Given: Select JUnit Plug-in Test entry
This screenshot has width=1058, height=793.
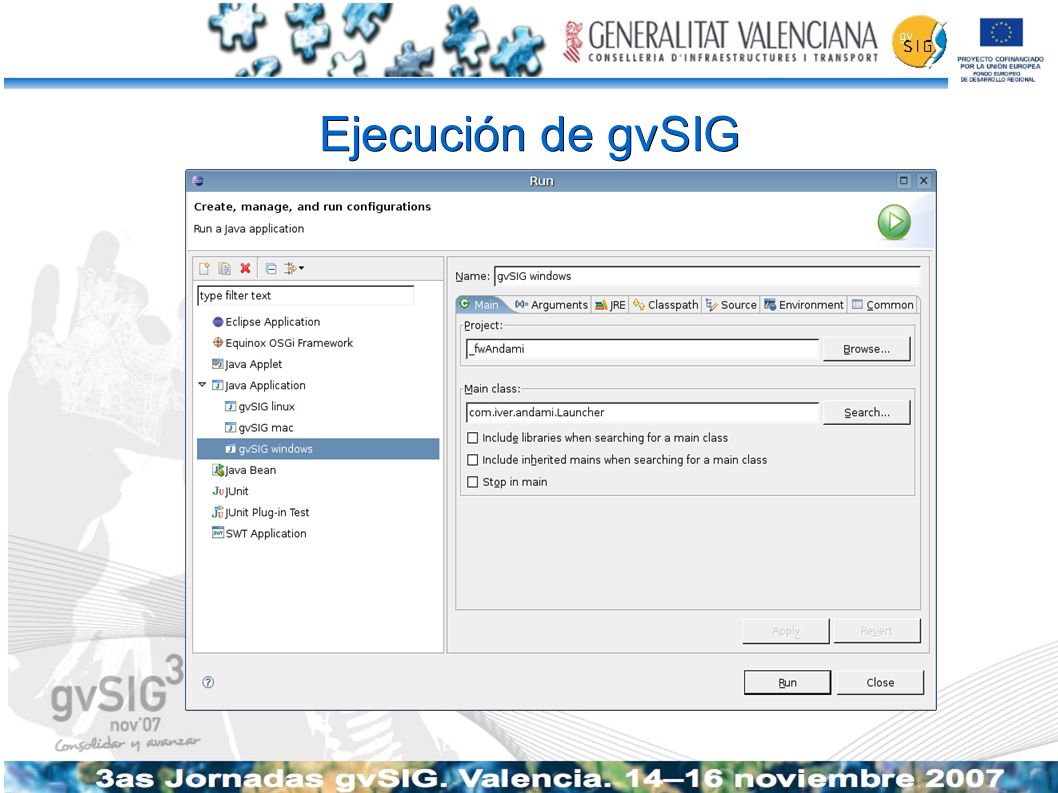Looking at the screenshot, I should pyautogui.click(x=260, y=512).
